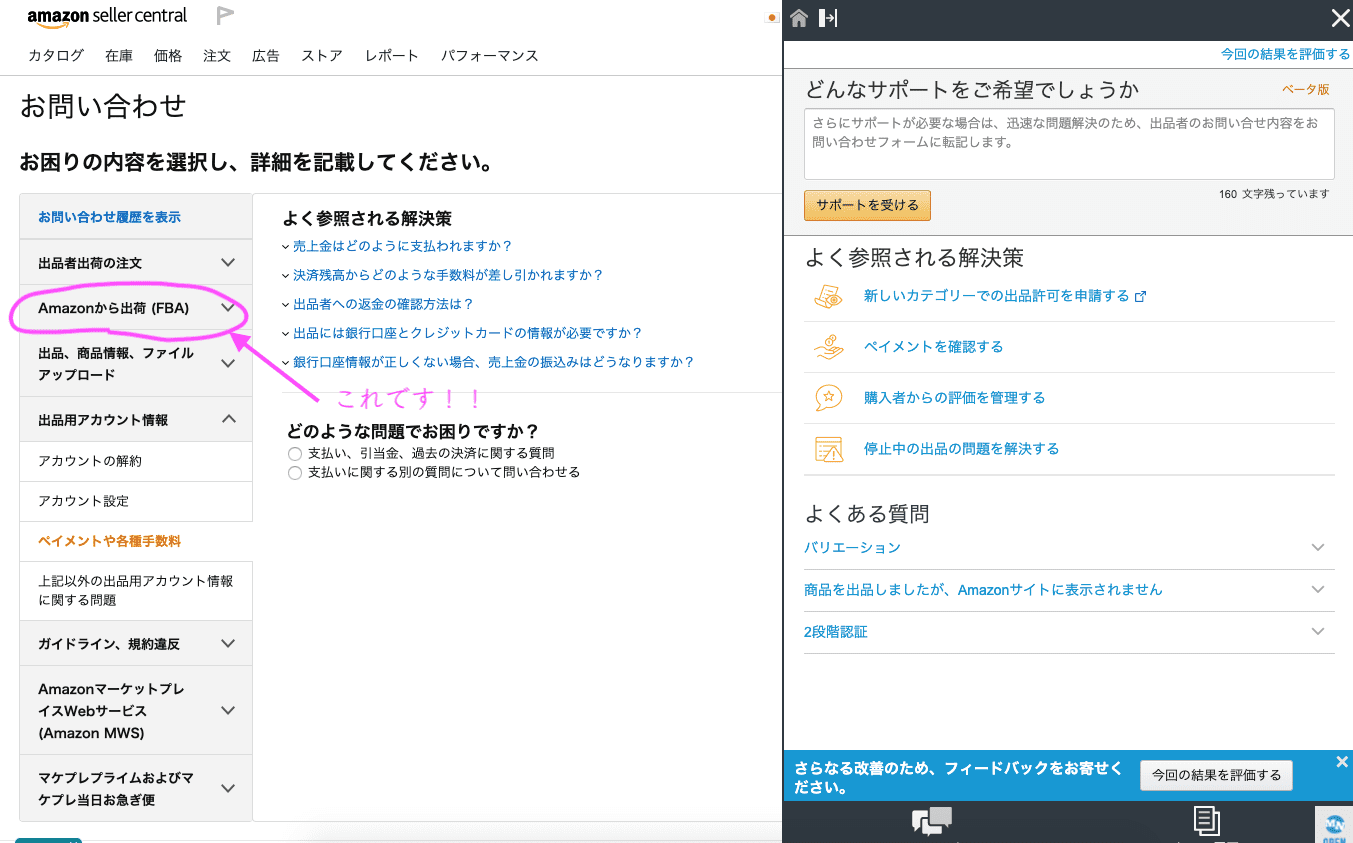
Task: Click the buyer feedback star icon
Action: coord(829,398)
